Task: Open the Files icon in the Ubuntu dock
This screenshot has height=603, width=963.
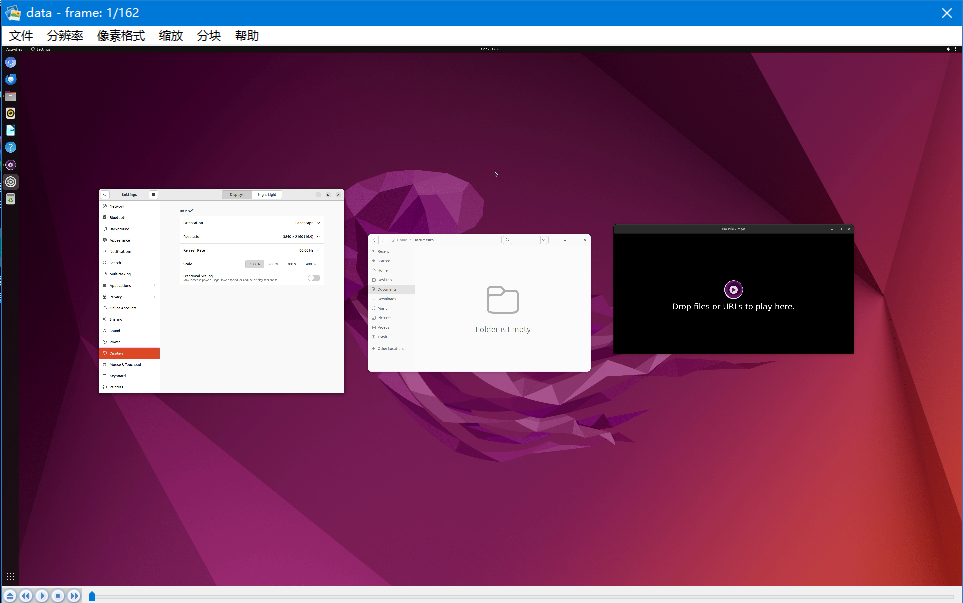Action: click(x=10, y=96)
